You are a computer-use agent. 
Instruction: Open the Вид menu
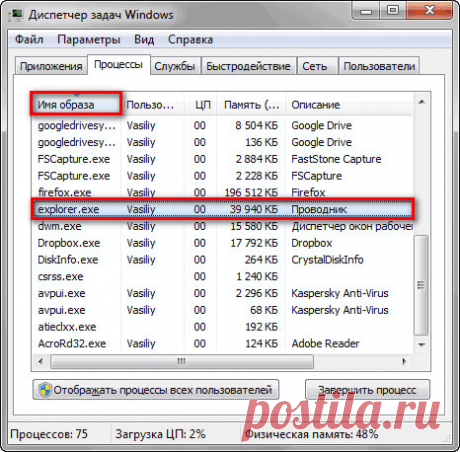pos(144,40)
